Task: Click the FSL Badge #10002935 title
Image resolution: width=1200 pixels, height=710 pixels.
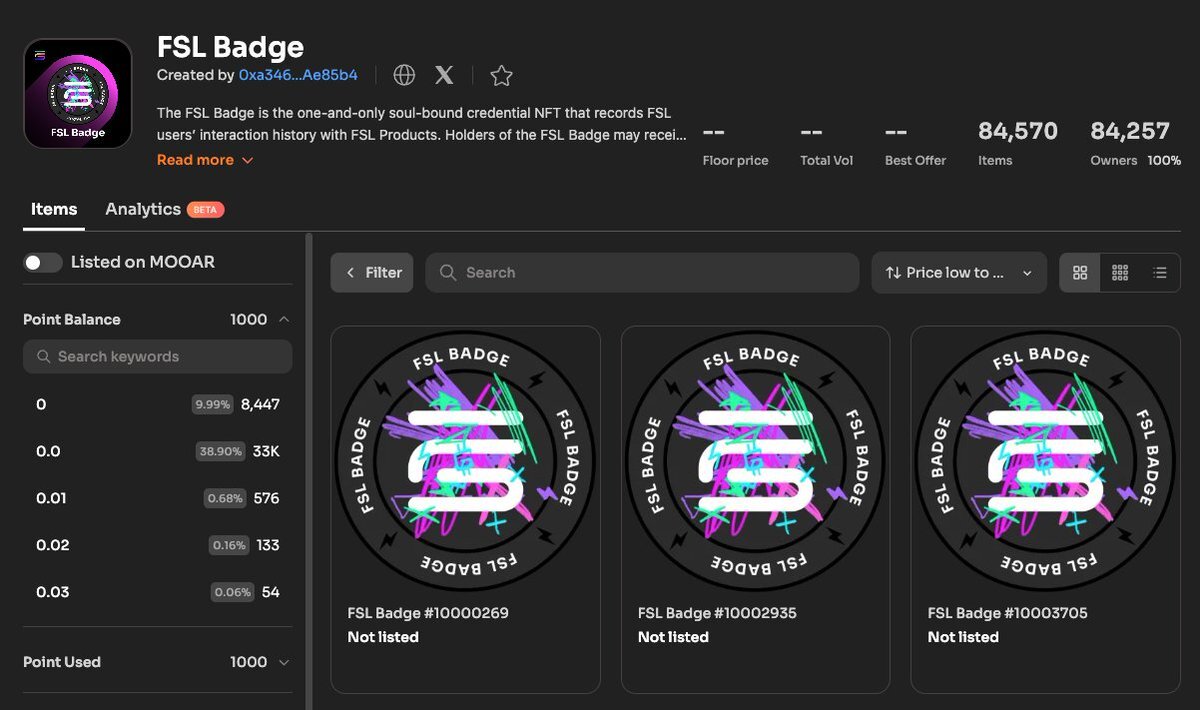Action: click(x=717, y=613)
